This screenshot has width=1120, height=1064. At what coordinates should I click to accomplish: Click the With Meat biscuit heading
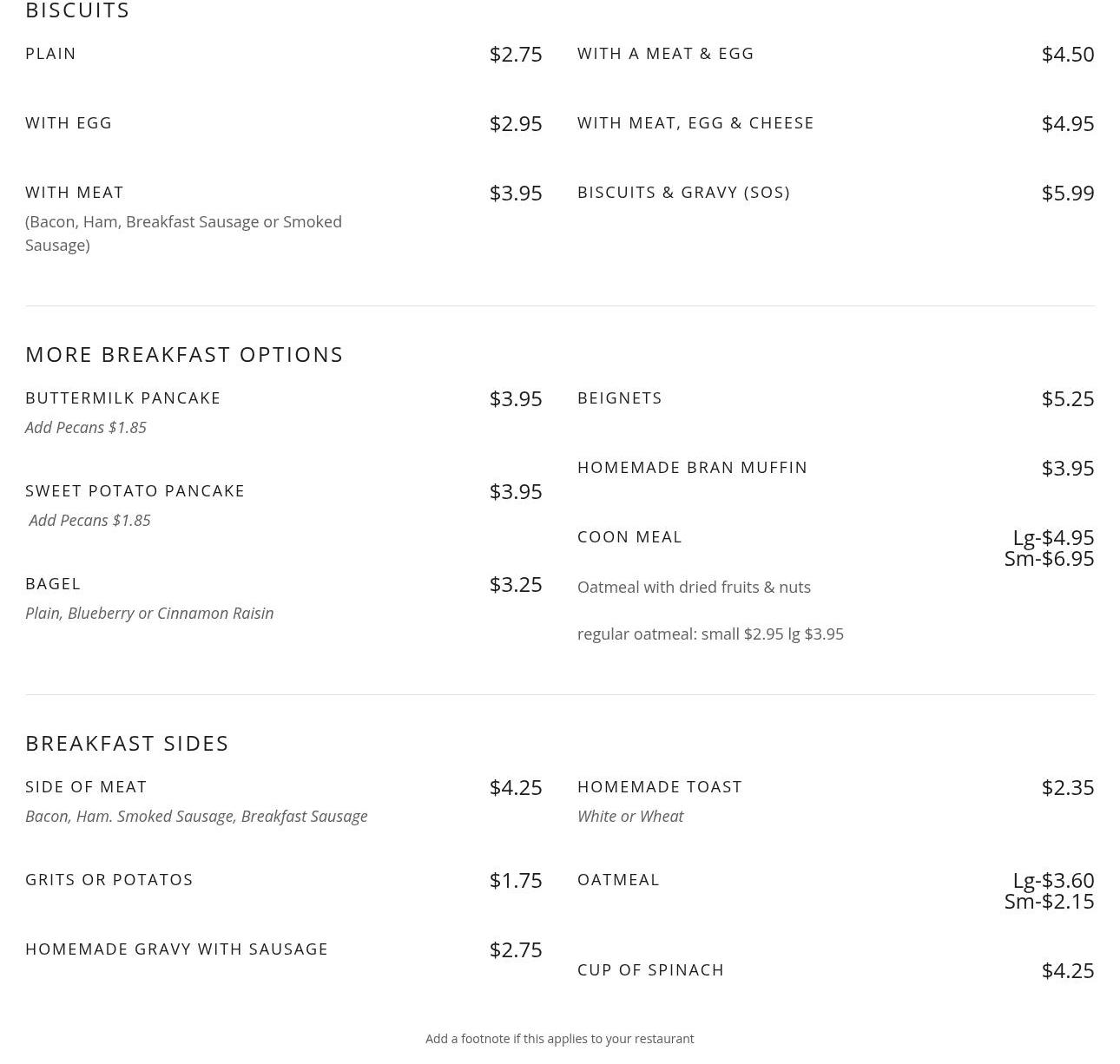pyautogui.click(x=75, y=193)
